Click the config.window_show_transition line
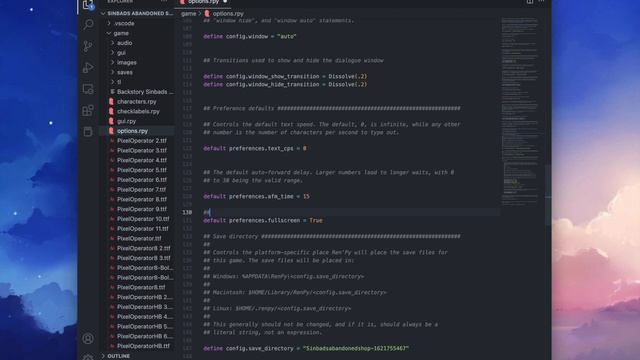The width and height of the screenshot is (640, 360). click(x=285, y=77)
